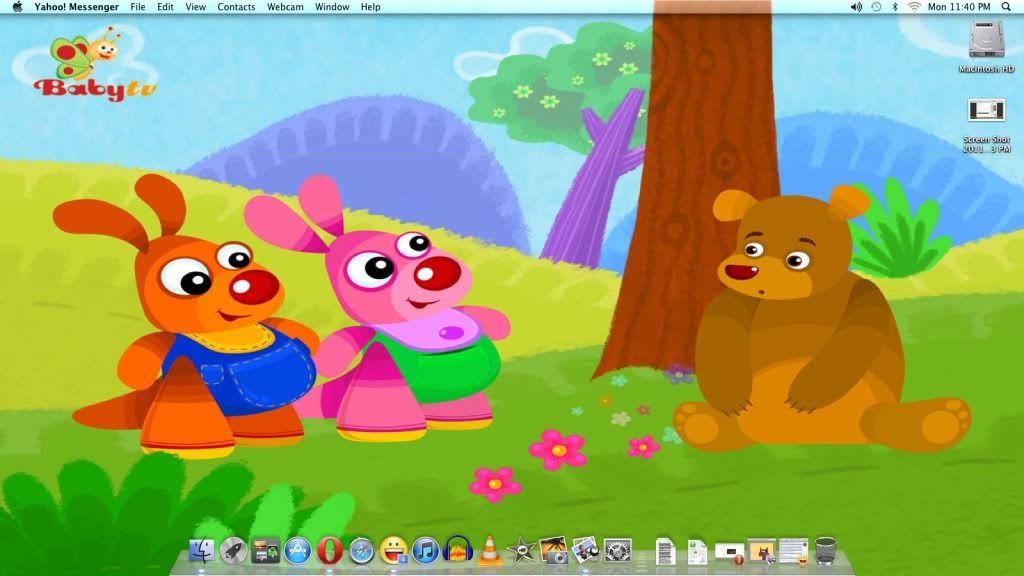Viewport: 1024px width, 576px height.
Task: Restore minimized cat picture window in Dock
Action: pyautogui.click(x=761, y=551)
